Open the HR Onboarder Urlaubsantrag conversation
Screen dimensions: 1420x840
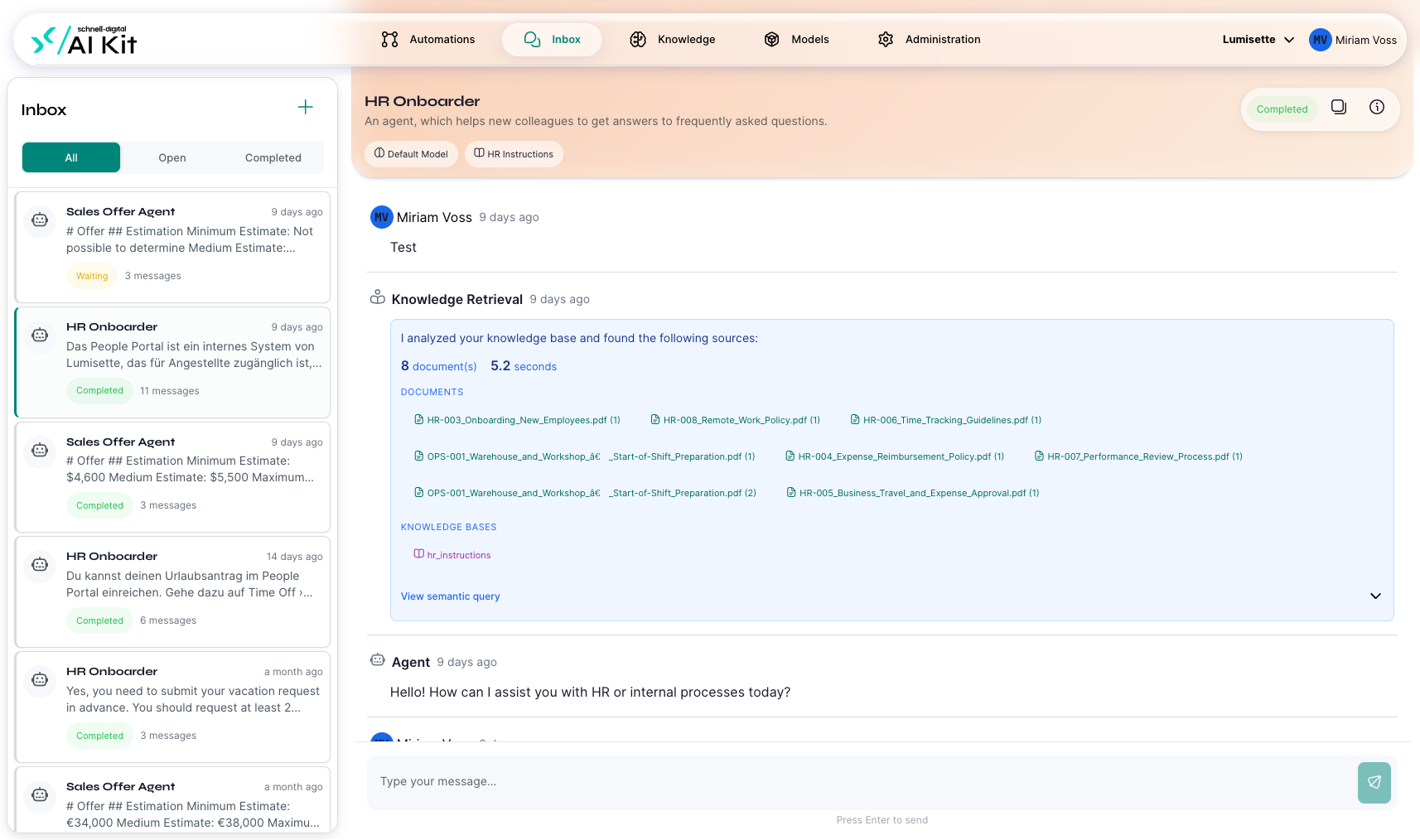(172, 591)
